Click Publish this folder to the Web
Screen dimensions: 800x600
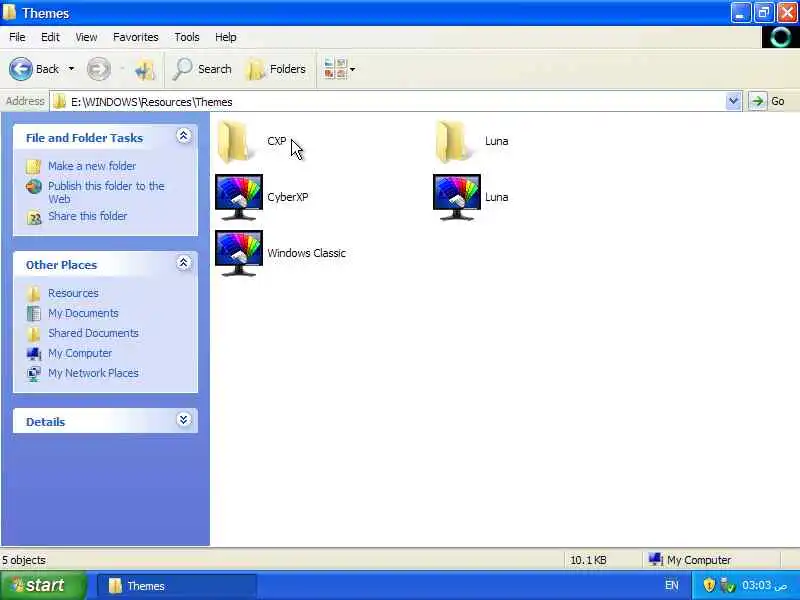[106, 192]
